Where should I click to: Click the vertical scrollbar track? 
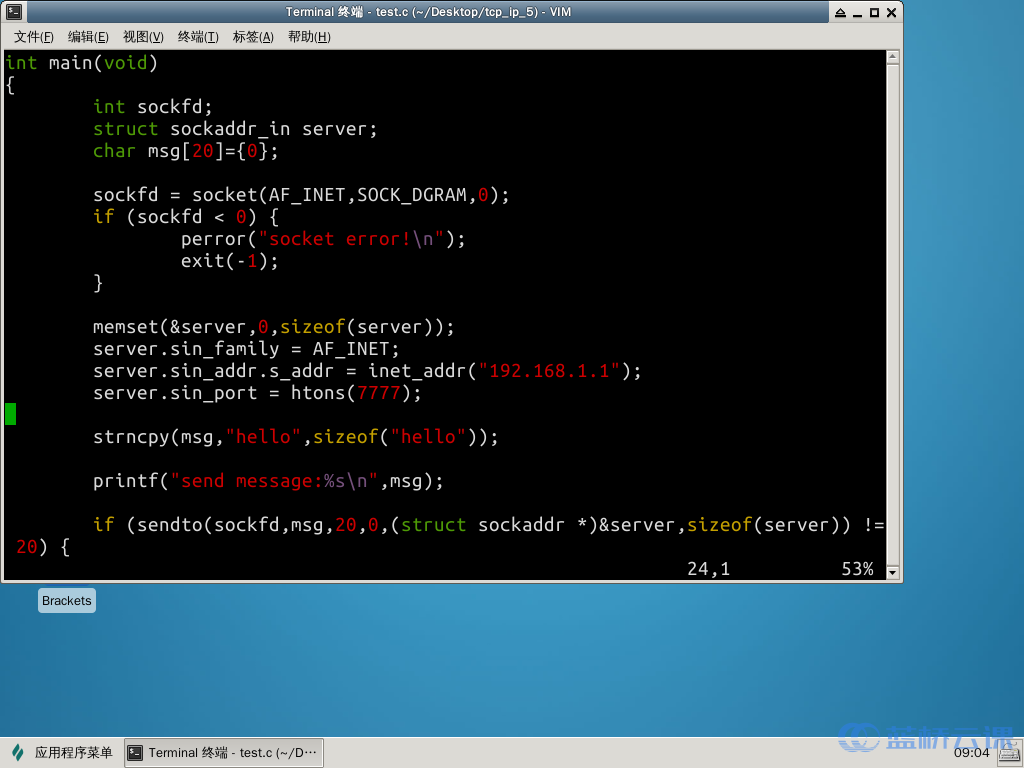point(893,315)
